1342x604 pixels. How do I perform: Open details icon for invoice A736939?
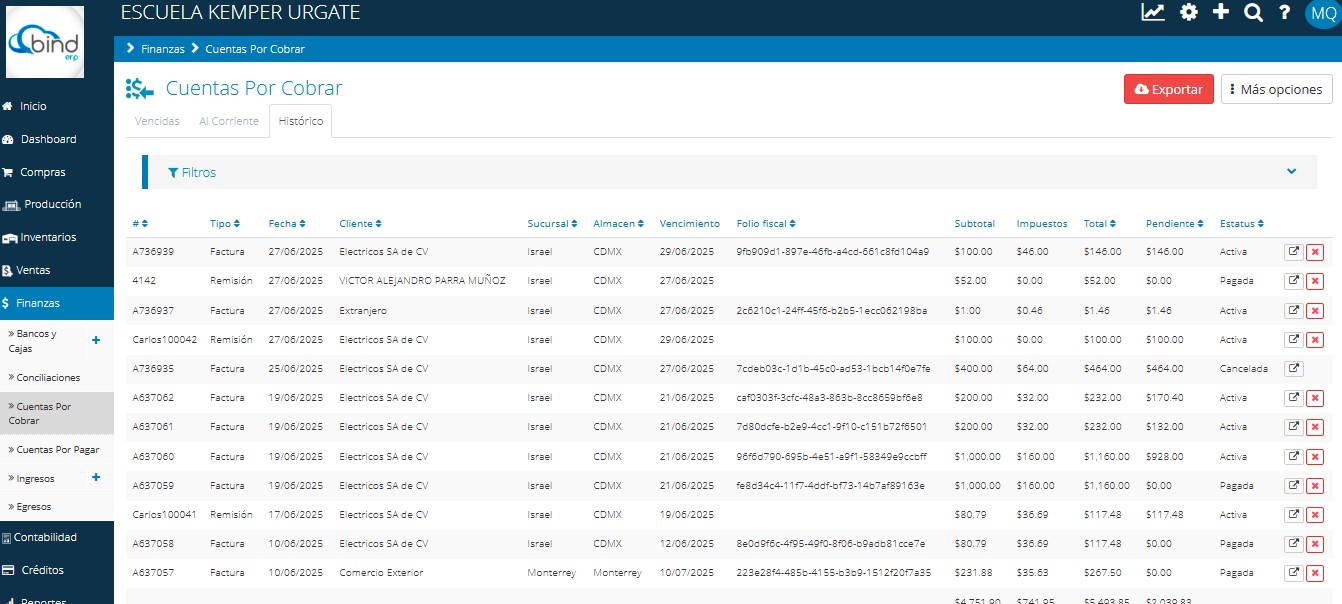pos(1294,252)
